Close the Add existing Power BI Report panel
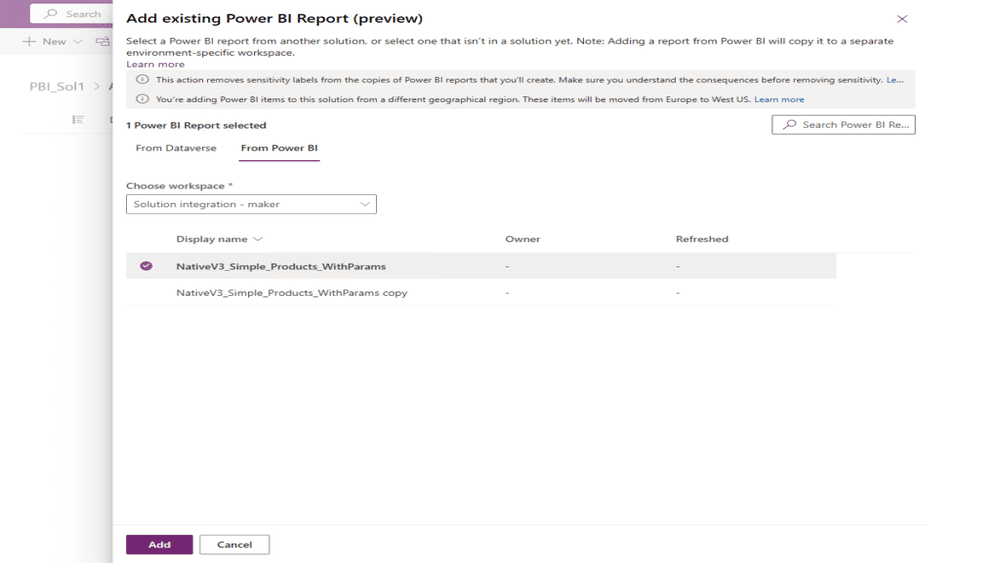The height and width of the screenshot is (563, 1000). (902, 19)
